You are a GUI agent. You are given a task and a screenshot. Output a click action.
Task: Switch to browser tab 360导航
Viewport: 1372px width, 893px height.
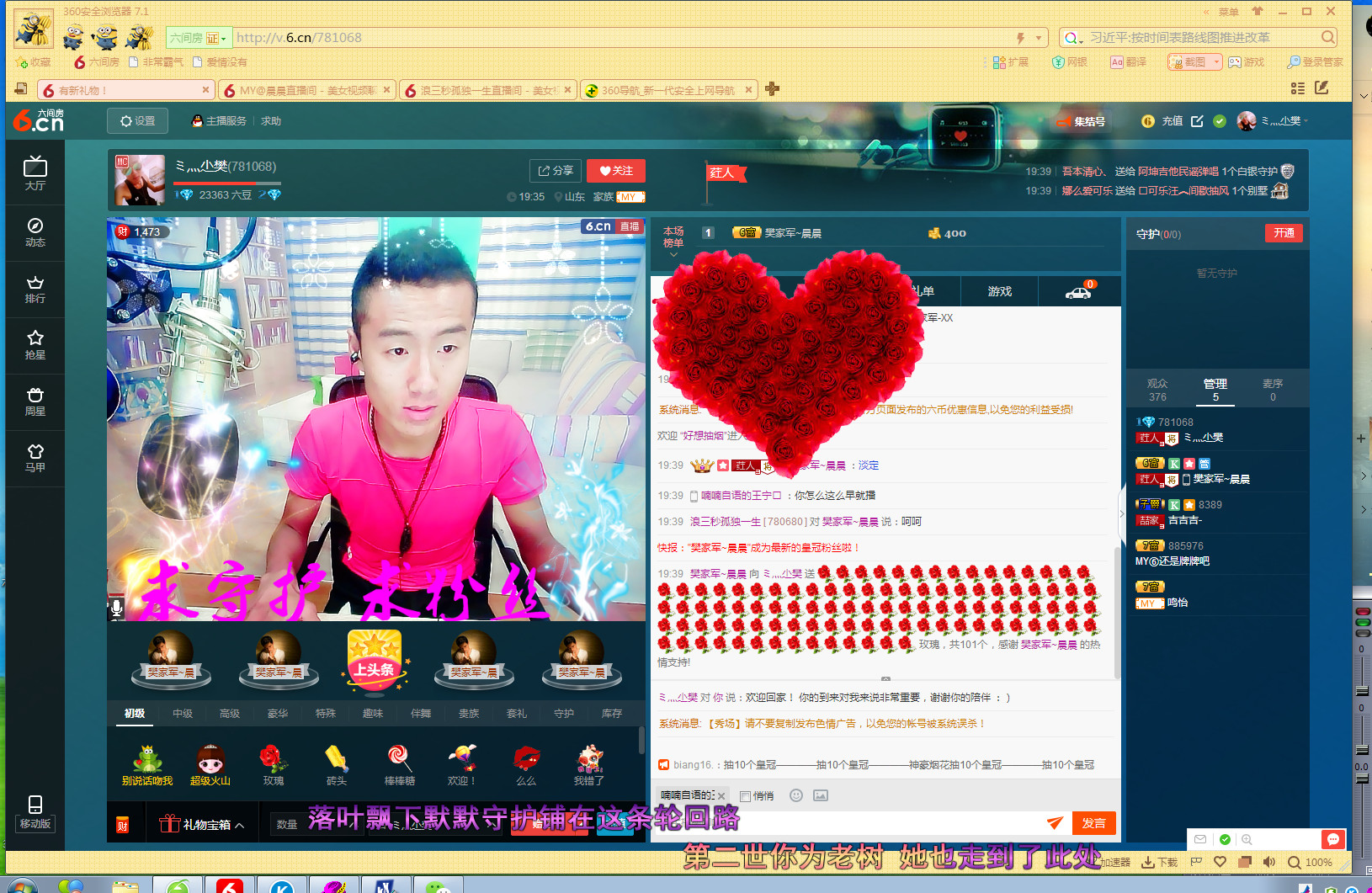pyautogui.click(x=669, y=90)
